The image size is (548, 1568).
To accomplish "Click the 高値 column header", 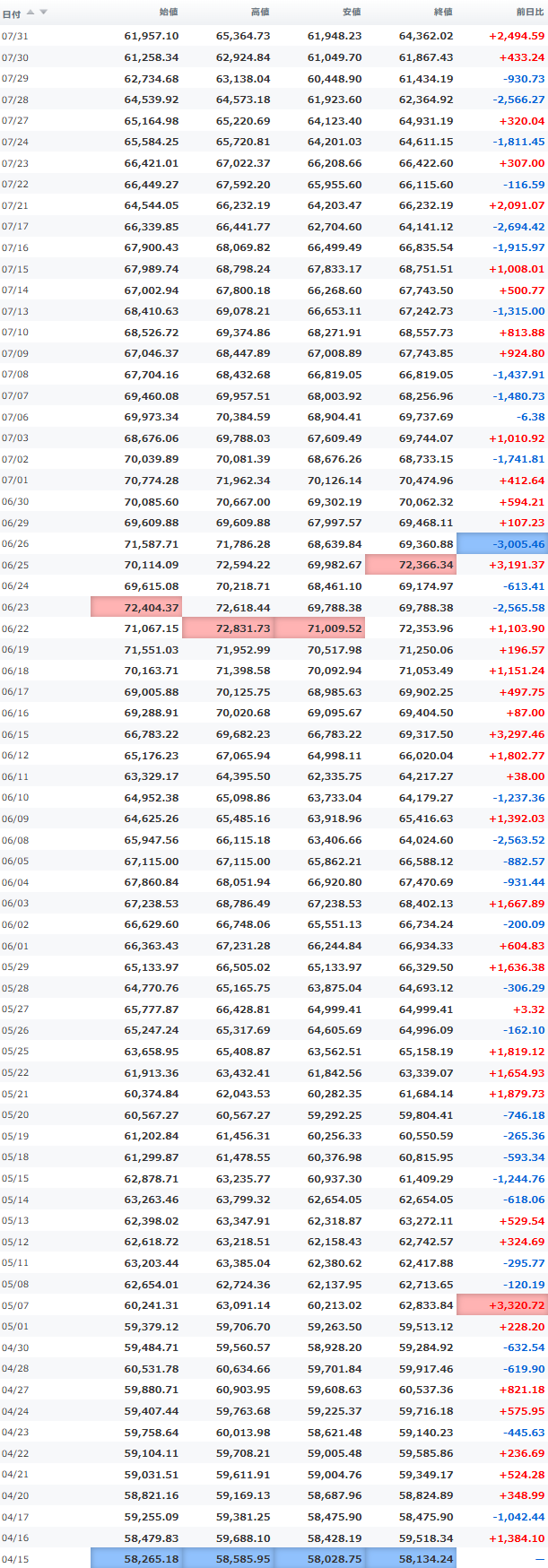I will 260,13.
